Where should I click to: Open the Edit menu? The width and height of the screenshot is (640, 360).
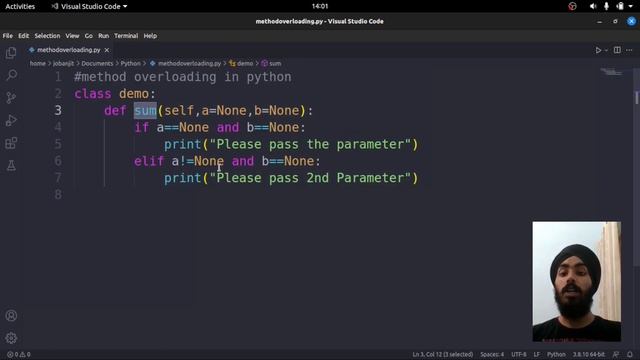click(24, 36)
